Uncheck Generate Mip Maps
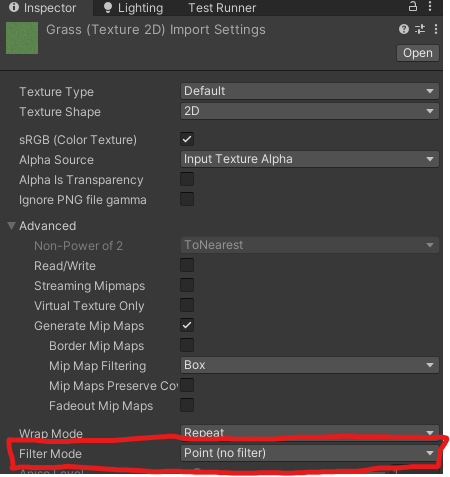The image size is (450, 477). 187,325
